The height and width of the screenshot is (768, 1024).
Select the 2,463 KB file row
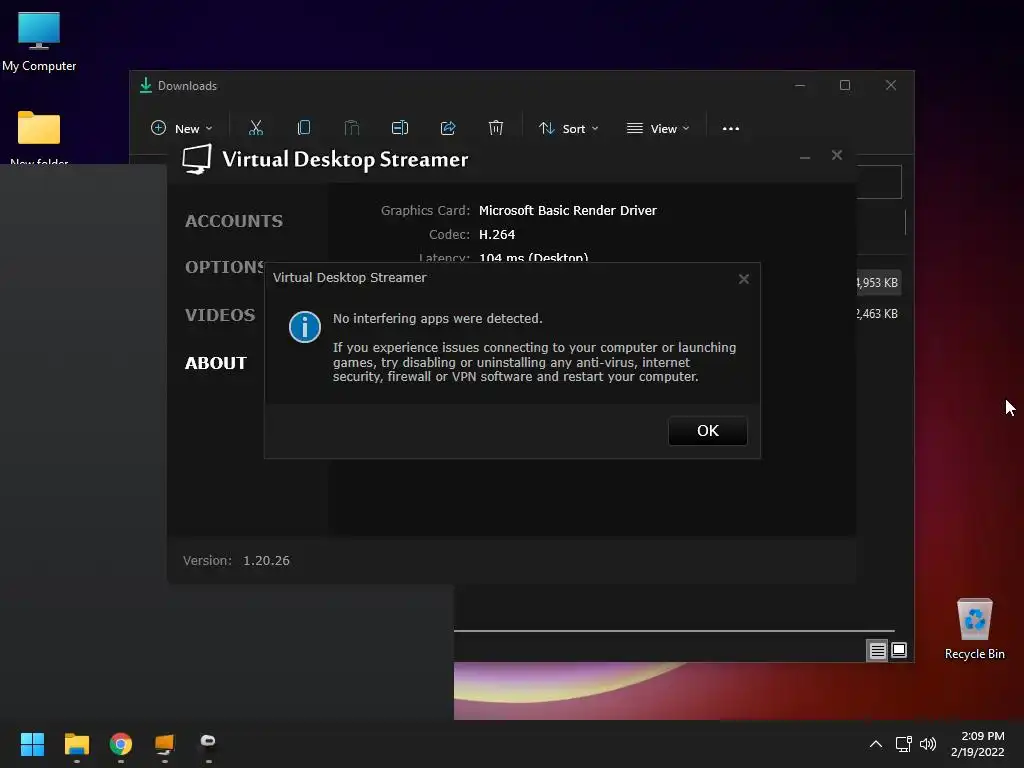coord(878,314)
